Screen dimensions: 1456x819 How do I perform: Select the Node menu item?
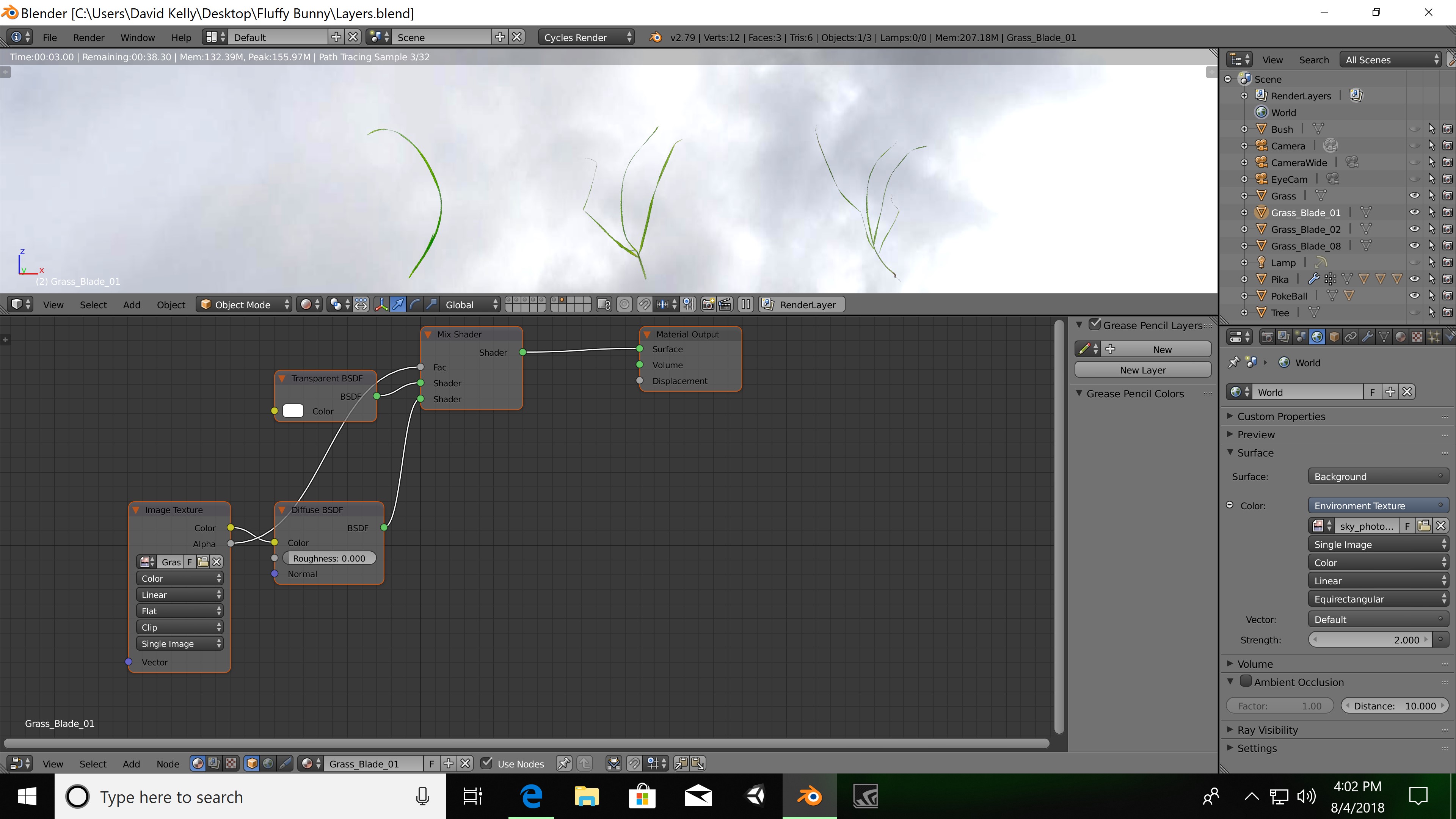point(167,762)
